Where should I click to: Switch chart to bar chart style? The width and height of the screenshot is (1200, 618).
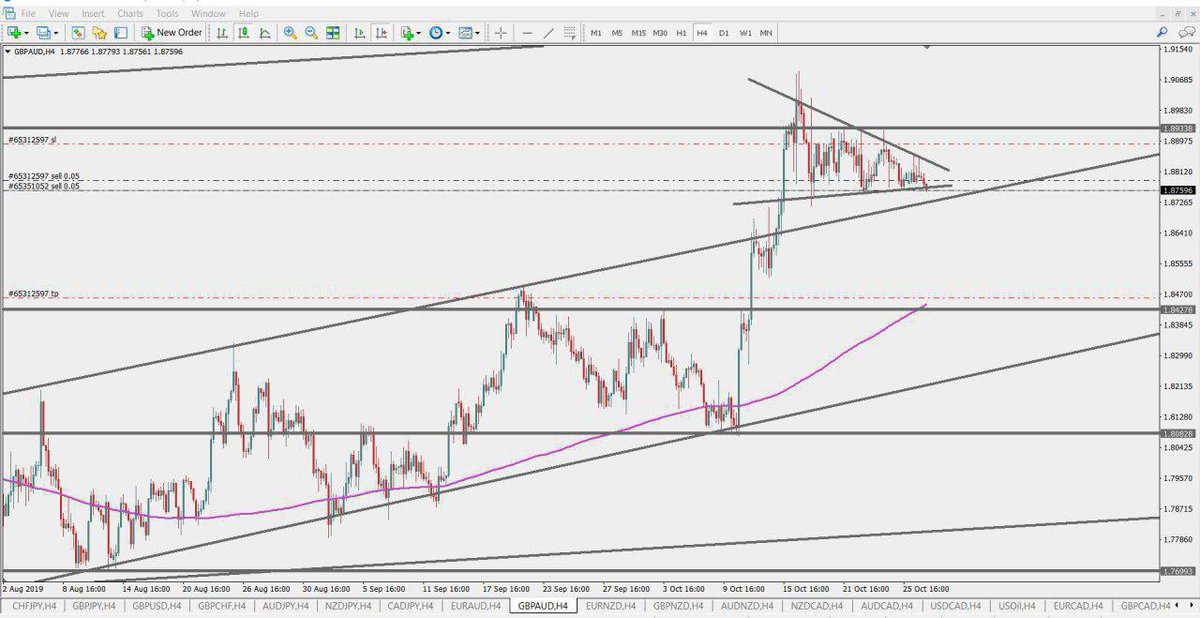click(x=222, y=32)
